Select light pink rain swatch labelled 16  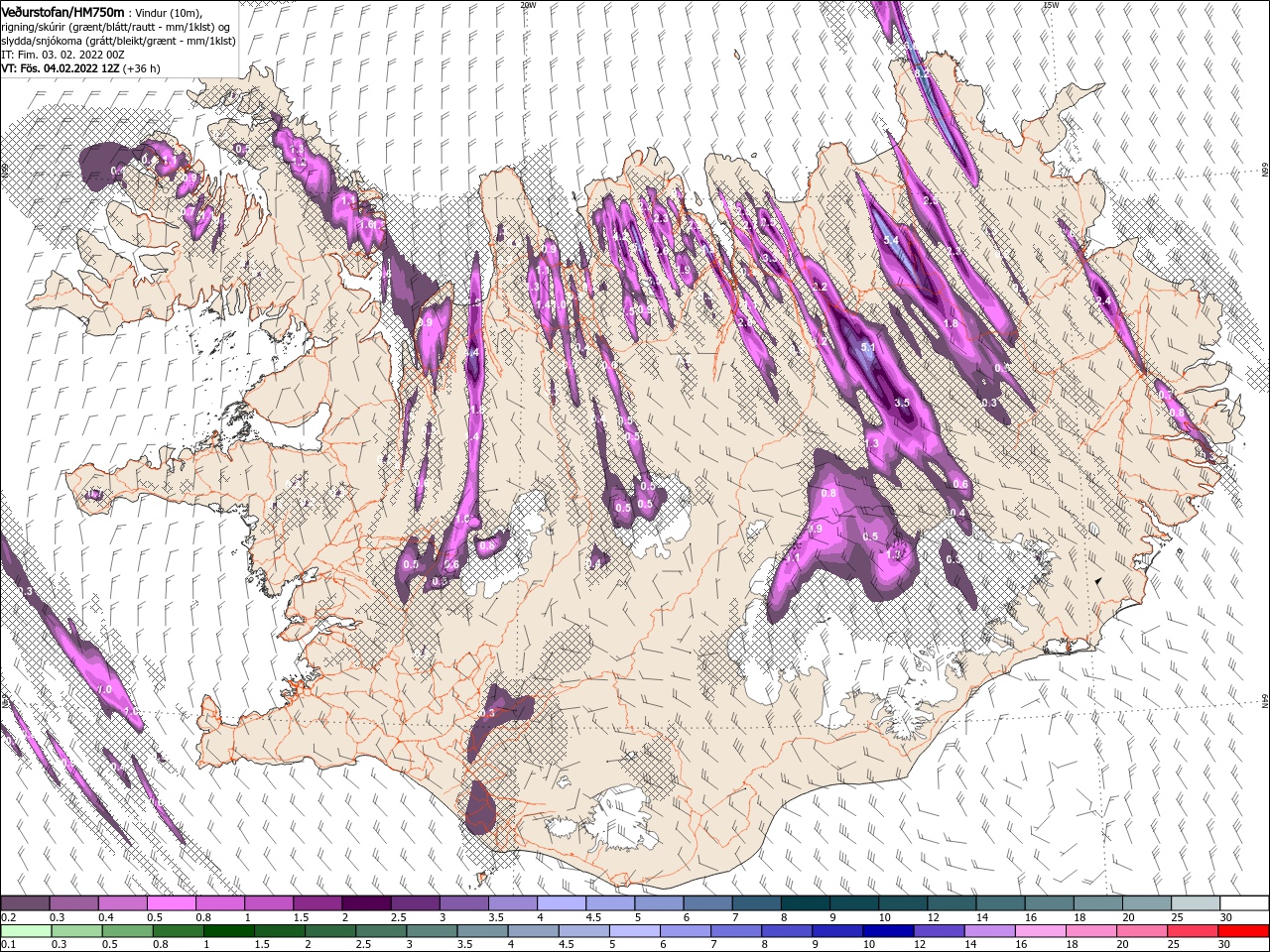[1042, 931]
